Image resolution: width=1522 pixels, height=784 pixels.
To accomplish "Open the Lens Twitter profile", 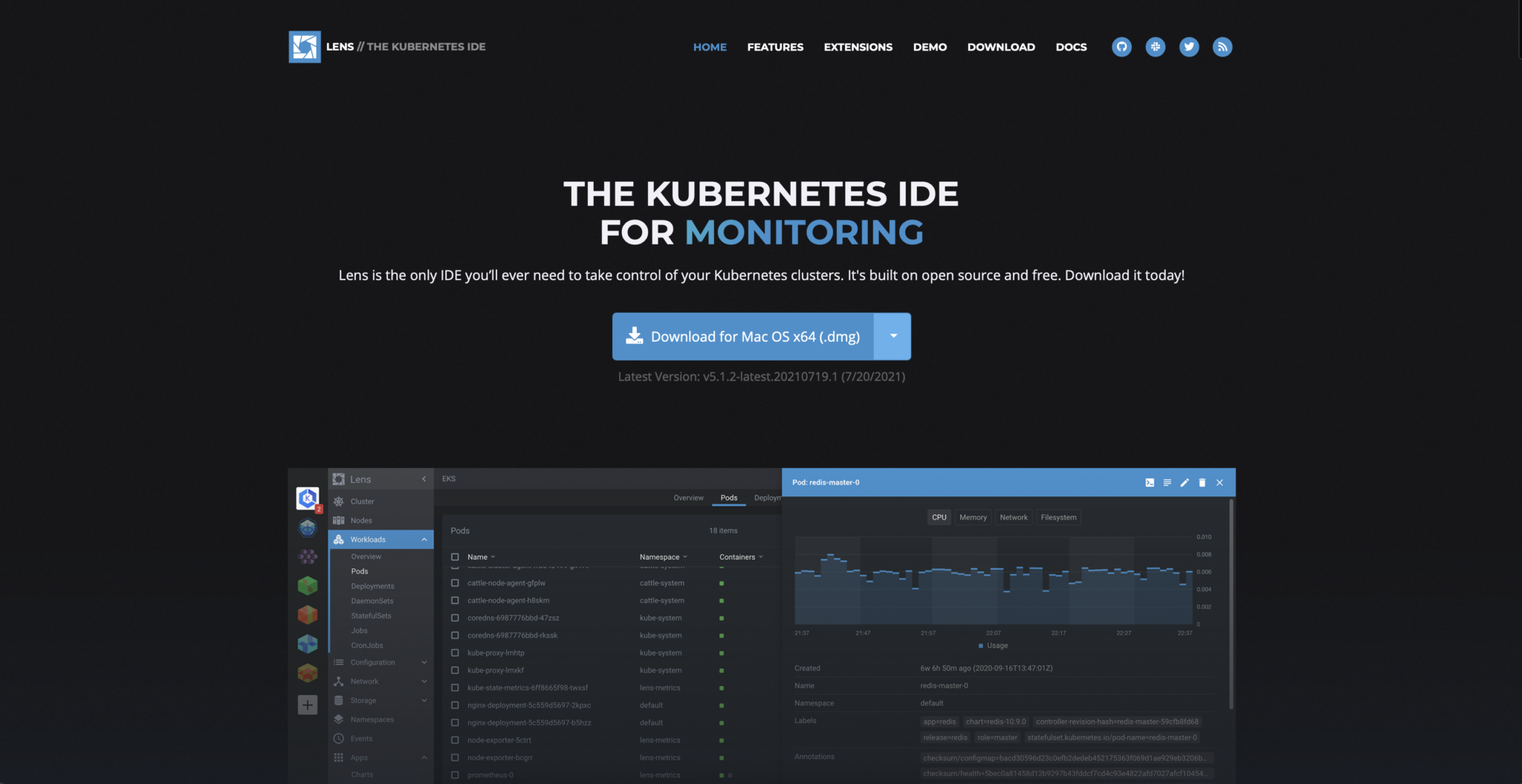I will (1189, 46).
